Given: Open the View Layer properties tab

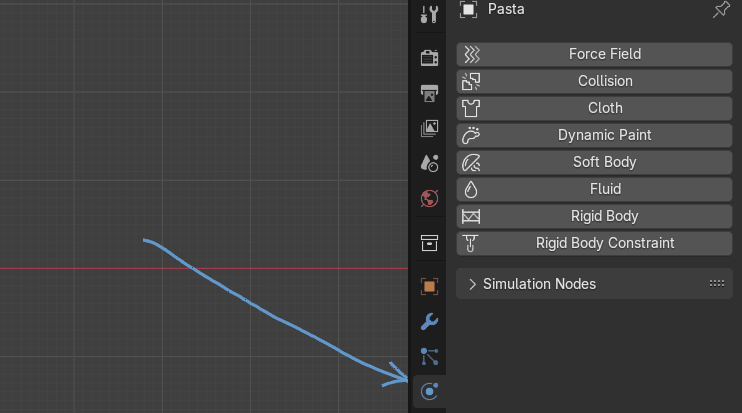Looking at the screenshot, I should tap(429, 128).
